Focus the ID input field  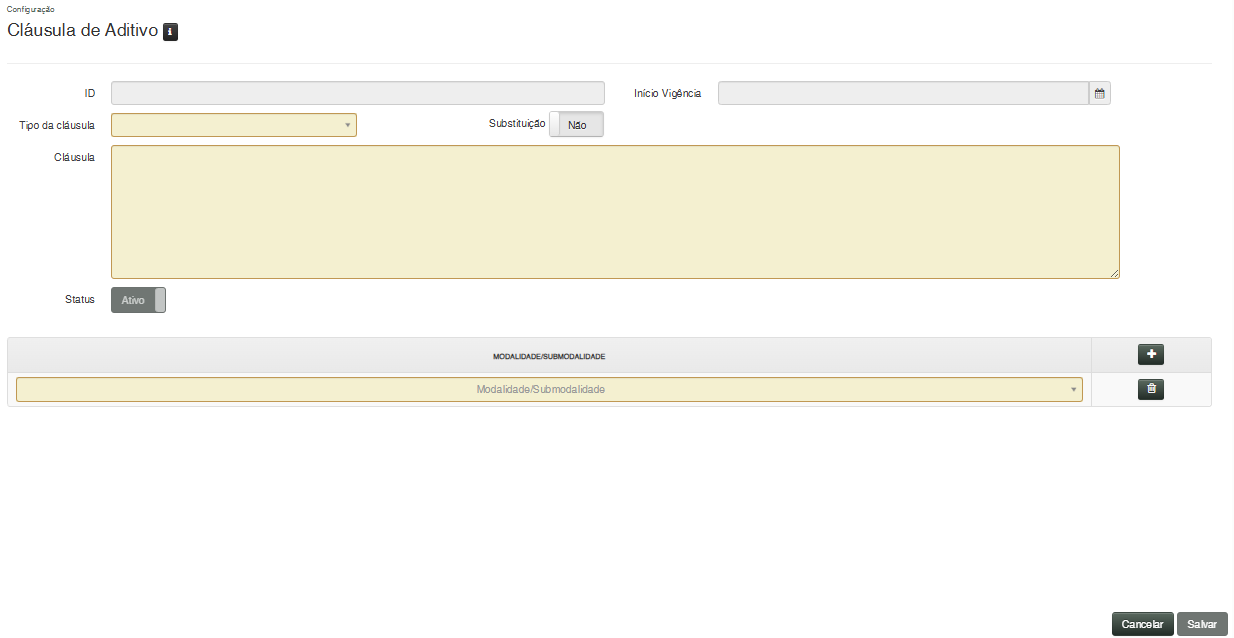(358, 93)
